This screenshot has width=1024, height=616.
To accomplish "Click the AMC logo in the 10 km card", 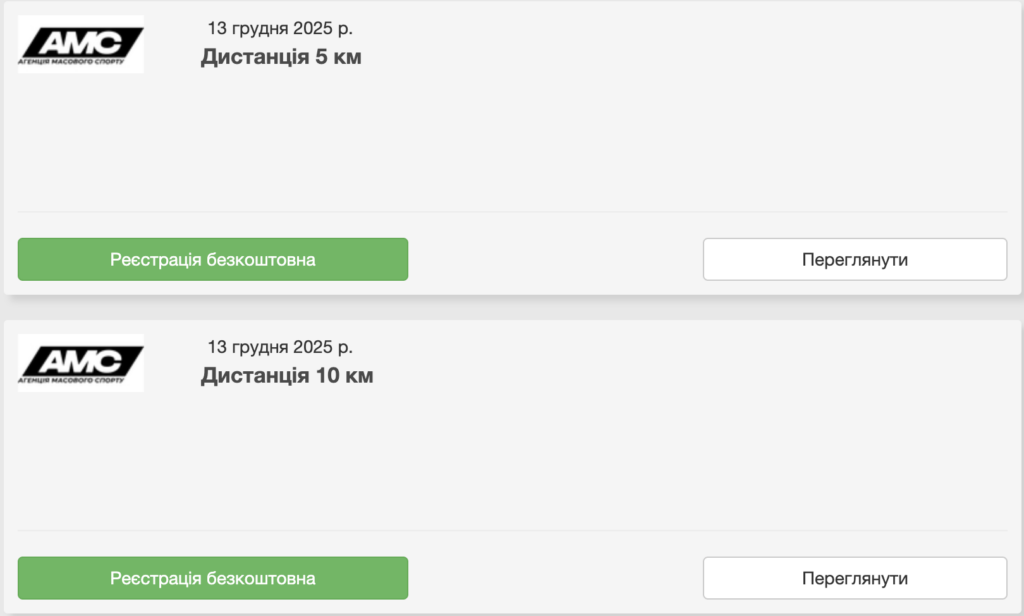I will click(x=81, y=361).
